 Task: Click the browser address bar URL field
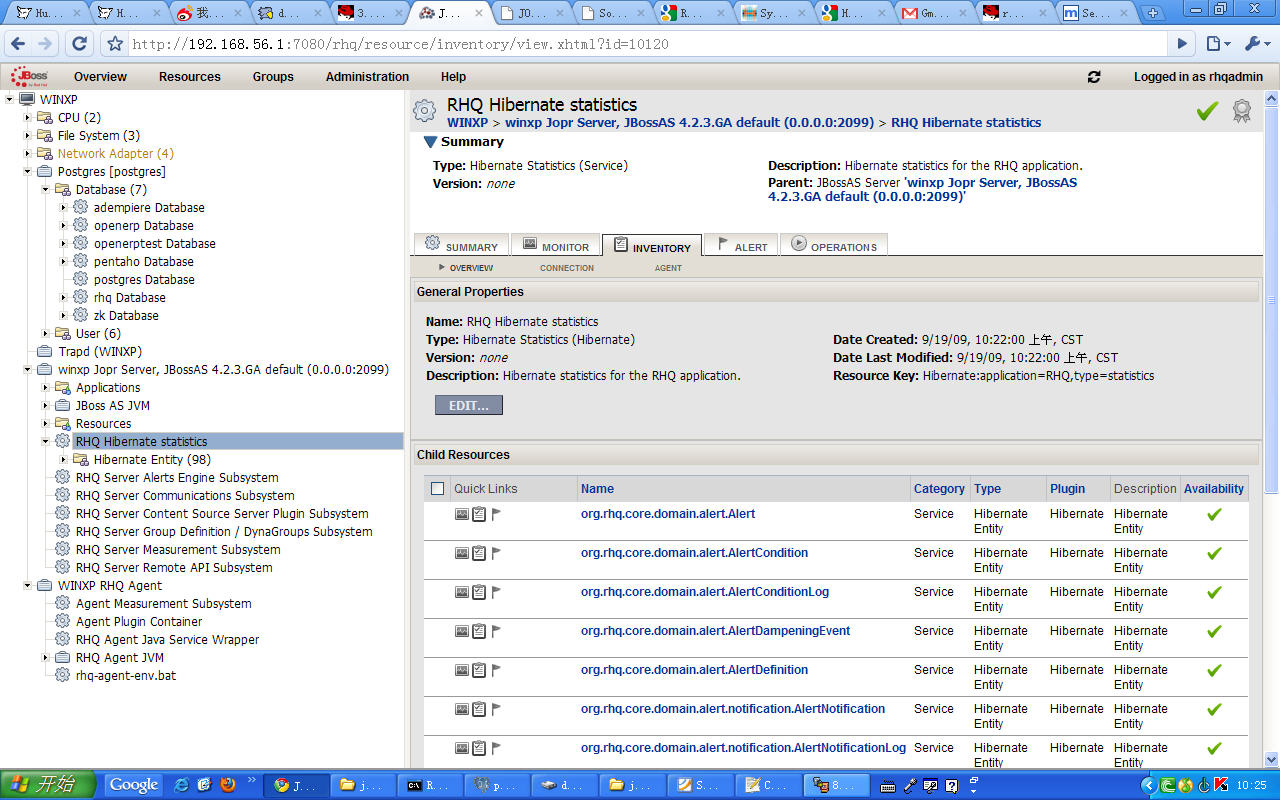pos(640,44)
